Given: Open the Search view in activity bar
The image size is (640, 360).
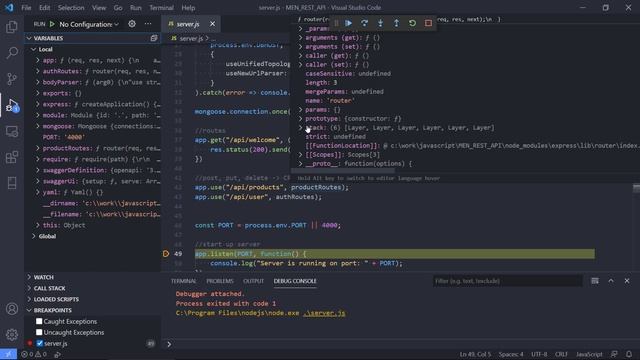Looking at the screenshot, I should pos(12,53).
